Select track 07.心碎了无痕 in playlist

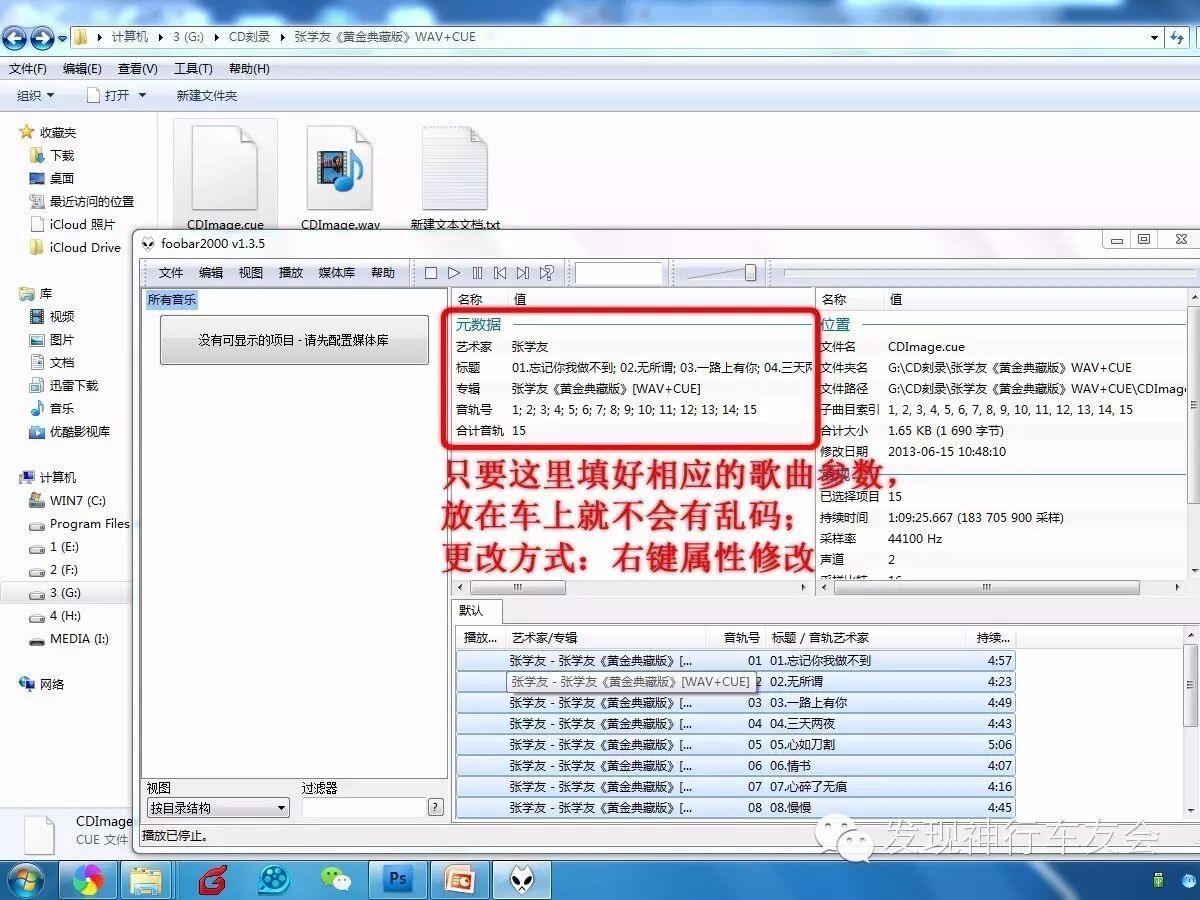click(x=735, y=786)
